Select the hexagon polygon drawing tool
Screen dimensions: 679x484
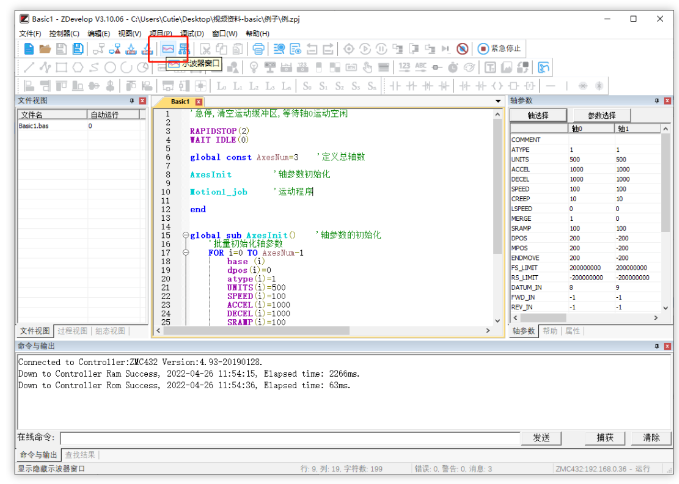(x=78, y=67)
